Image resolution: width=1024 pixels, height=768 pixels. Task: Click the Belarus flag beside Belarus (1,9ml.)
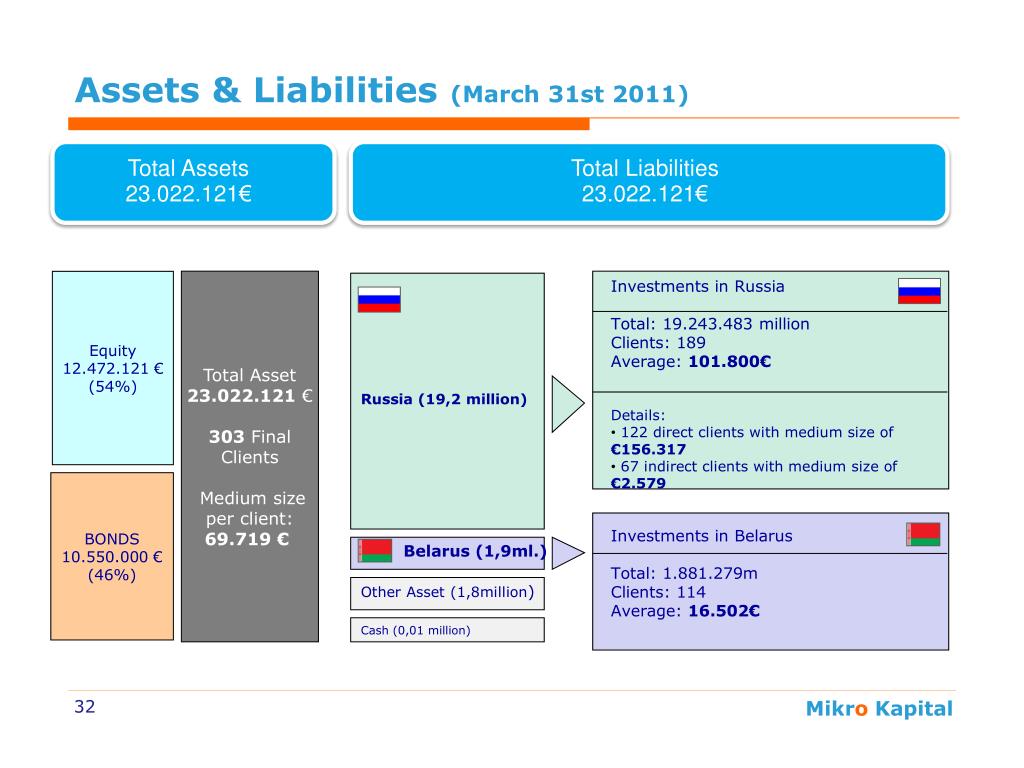[x=375, y=551]
